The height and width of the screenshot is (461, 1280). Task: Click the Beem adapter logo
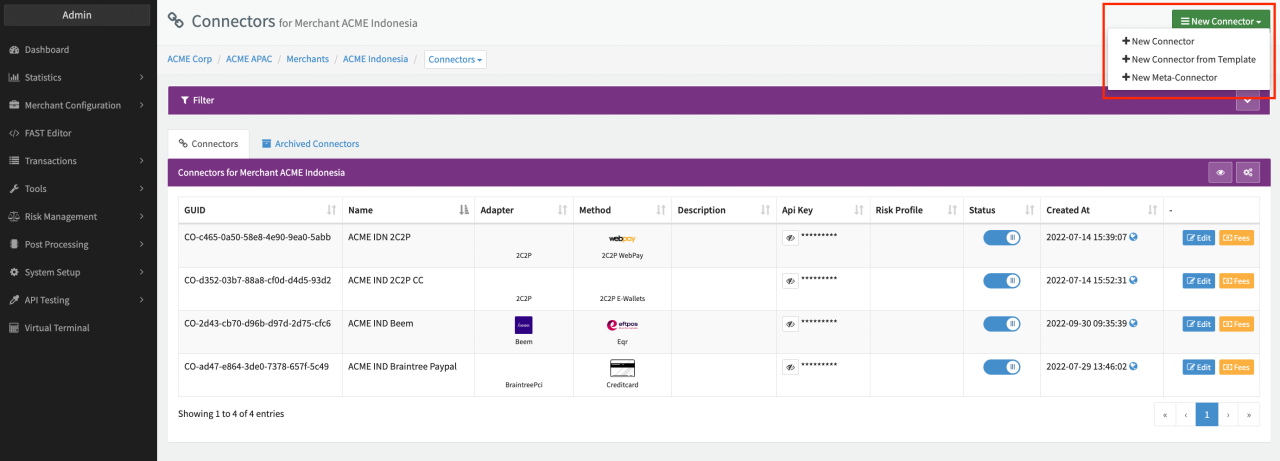point(523,324)
